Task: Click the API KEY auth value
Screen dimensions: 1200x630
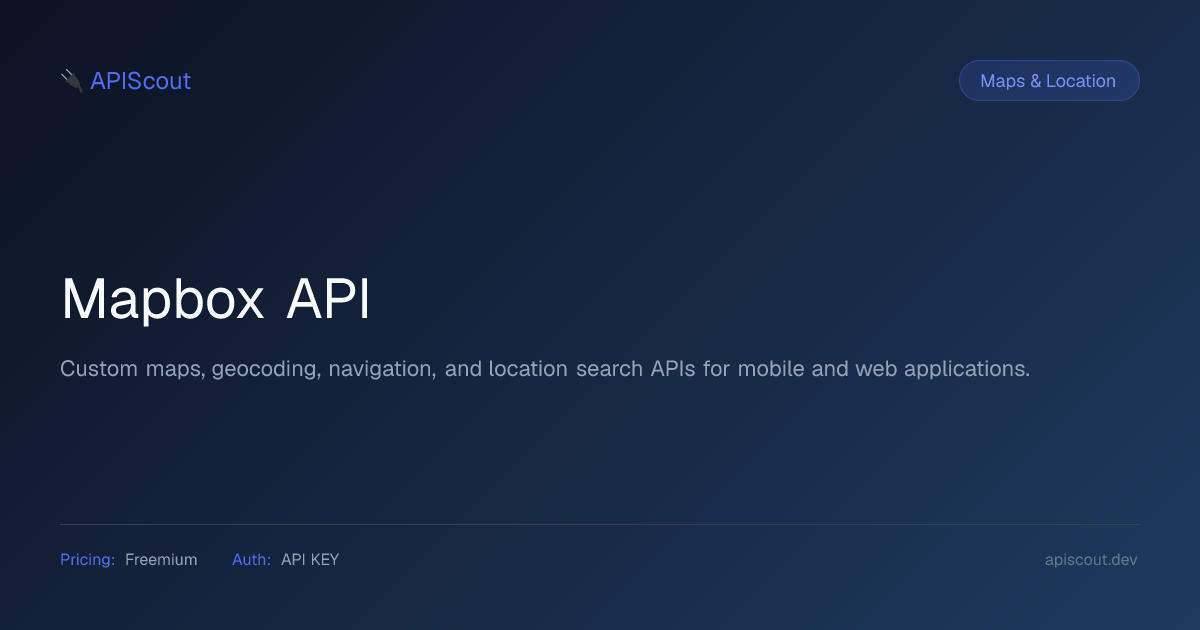Action: coord(310,560)
